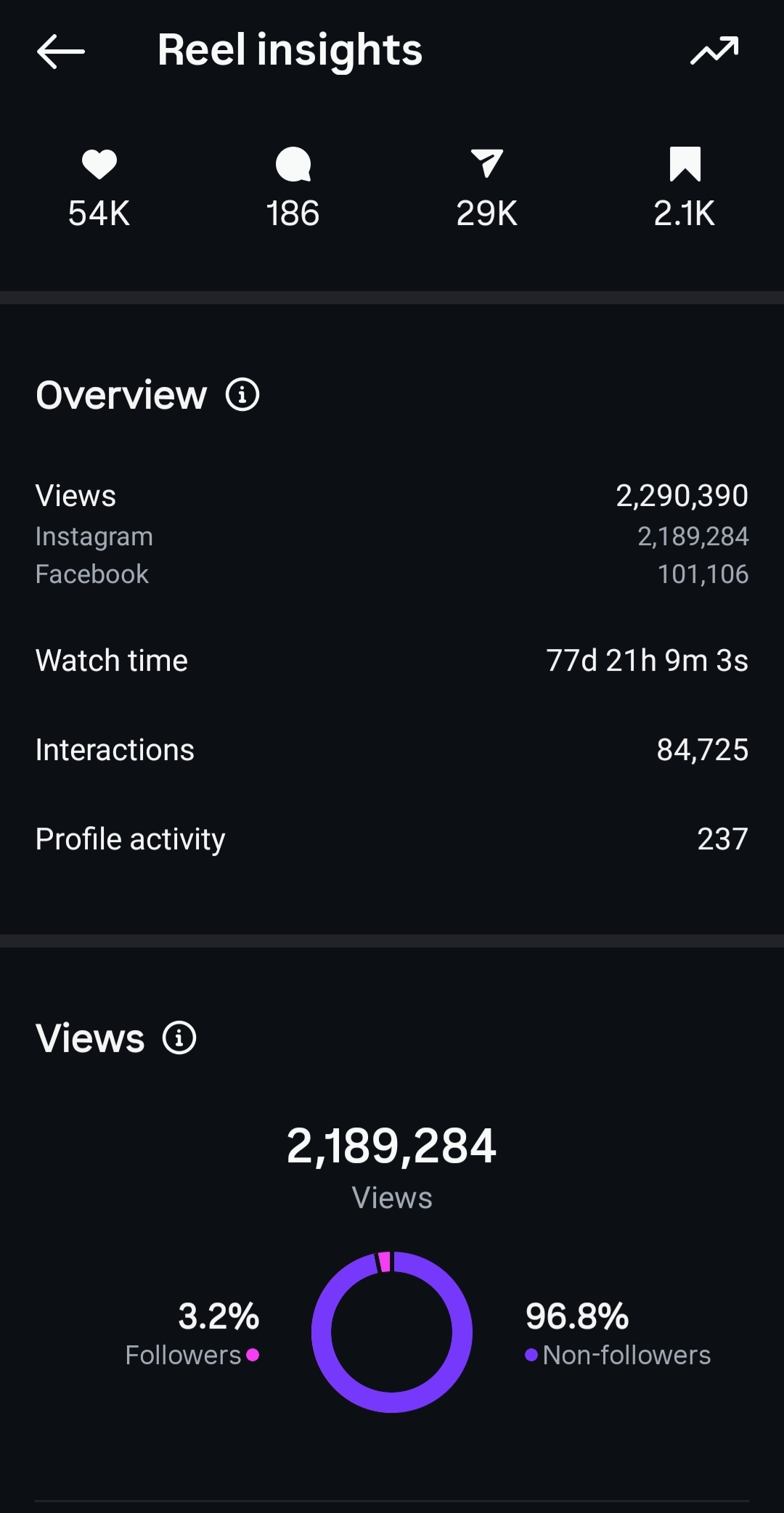Tap the Reel insights title
This screenshot has height=1513, width=784.
(290, 50)
